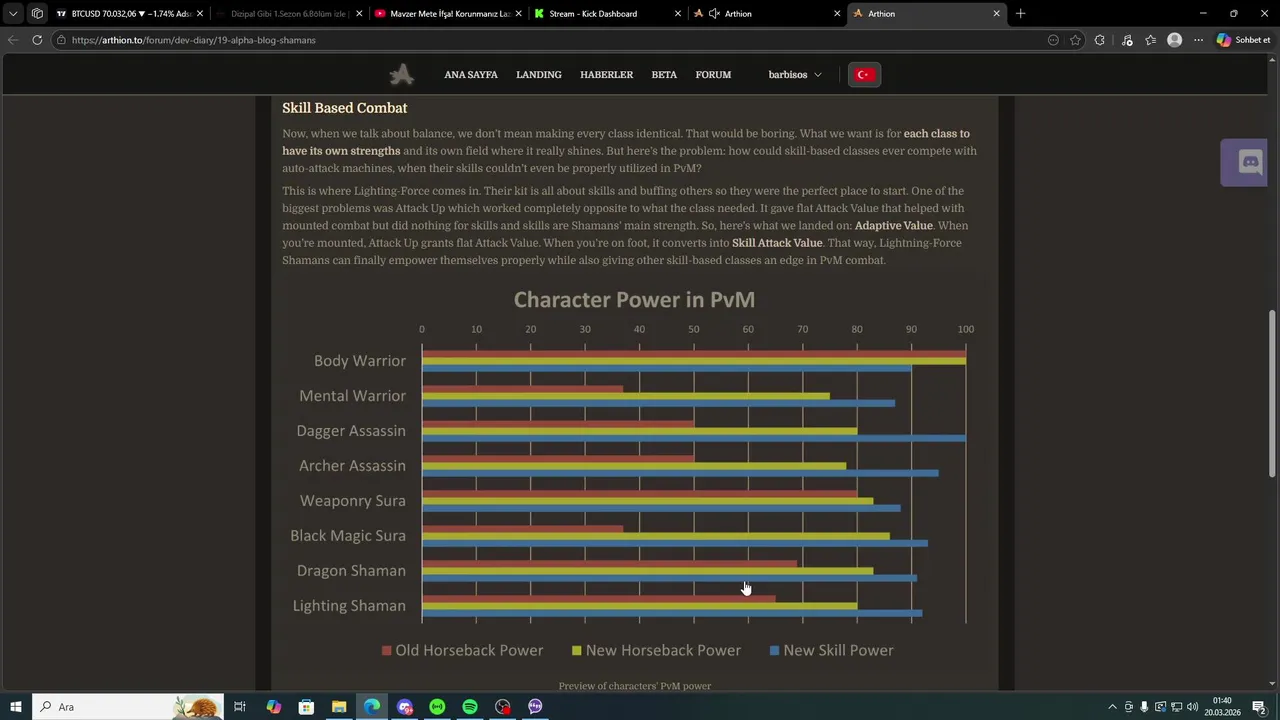The width and height of the screenshot is (1280, 720).
Task: Open the Copilot Sohbet et button
Action: (1243, 40)
